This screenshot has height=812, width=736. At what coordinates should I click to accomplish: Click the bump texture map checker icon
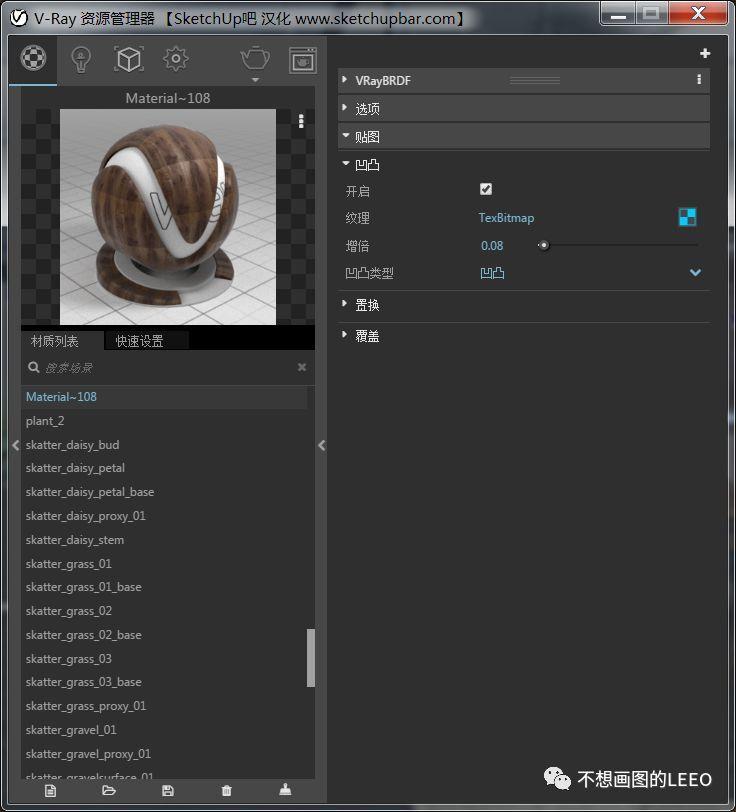[687, 217]
